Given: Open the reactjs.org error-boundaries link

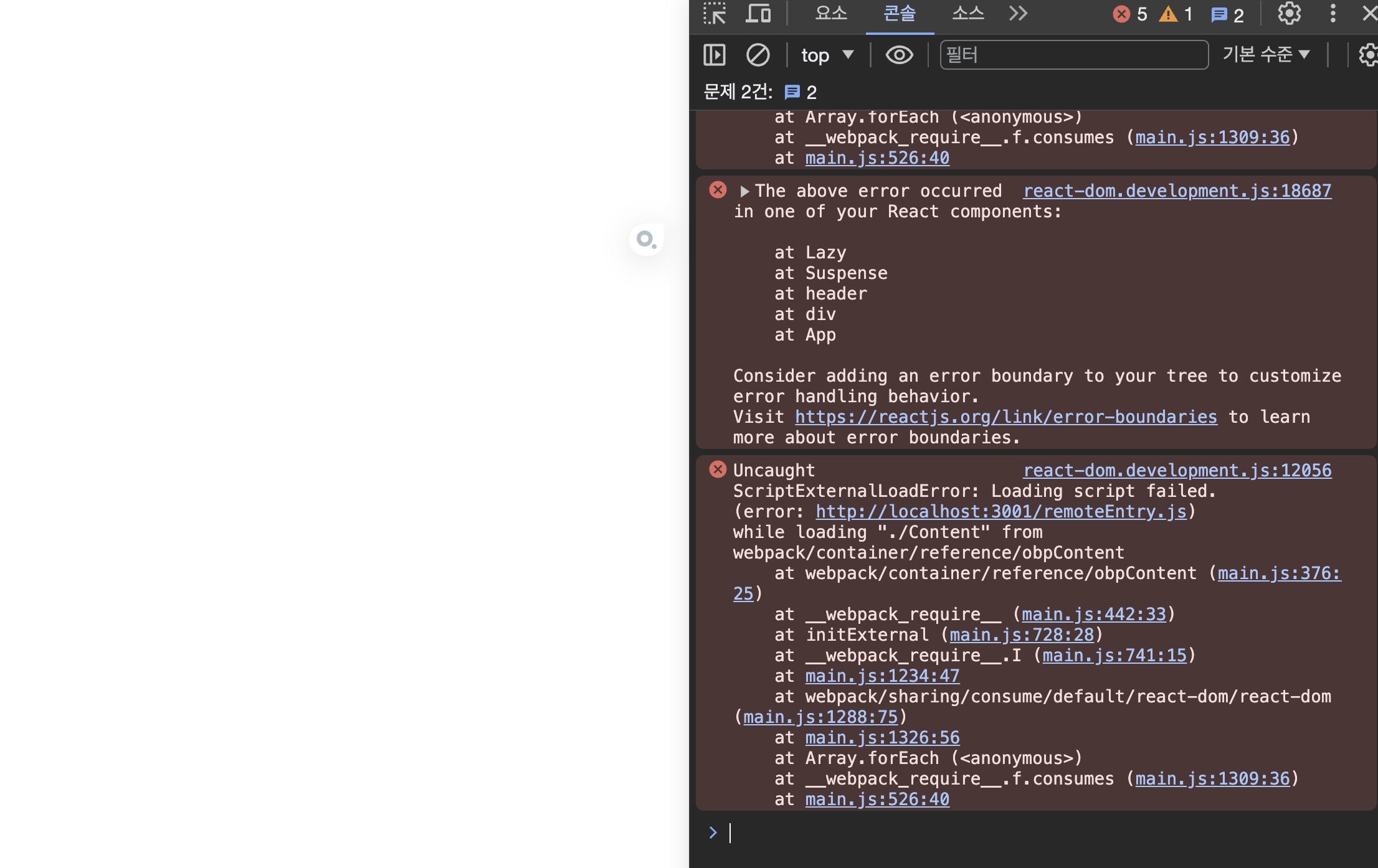Looking at the screenshot, I should 1005,417.
